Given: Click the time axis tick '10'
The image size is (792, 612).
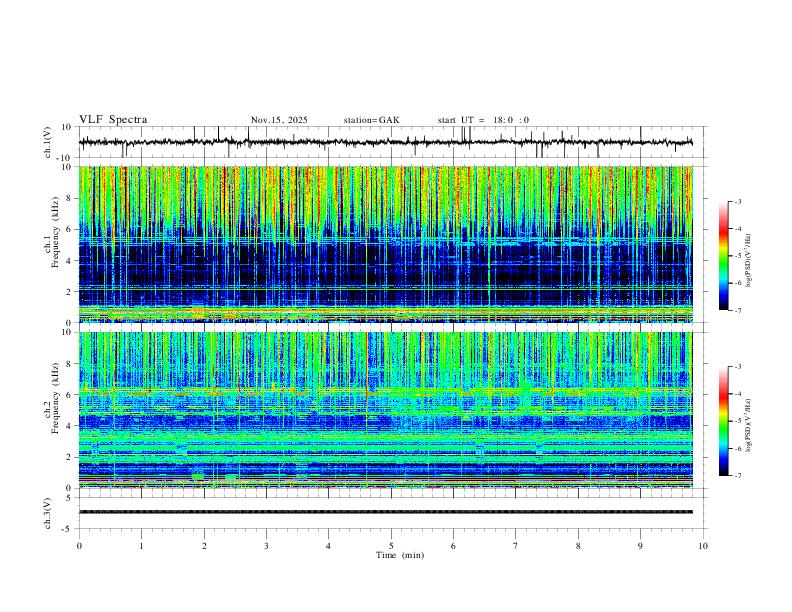Looking at the screenshot, I should click(x=703, y=546).
